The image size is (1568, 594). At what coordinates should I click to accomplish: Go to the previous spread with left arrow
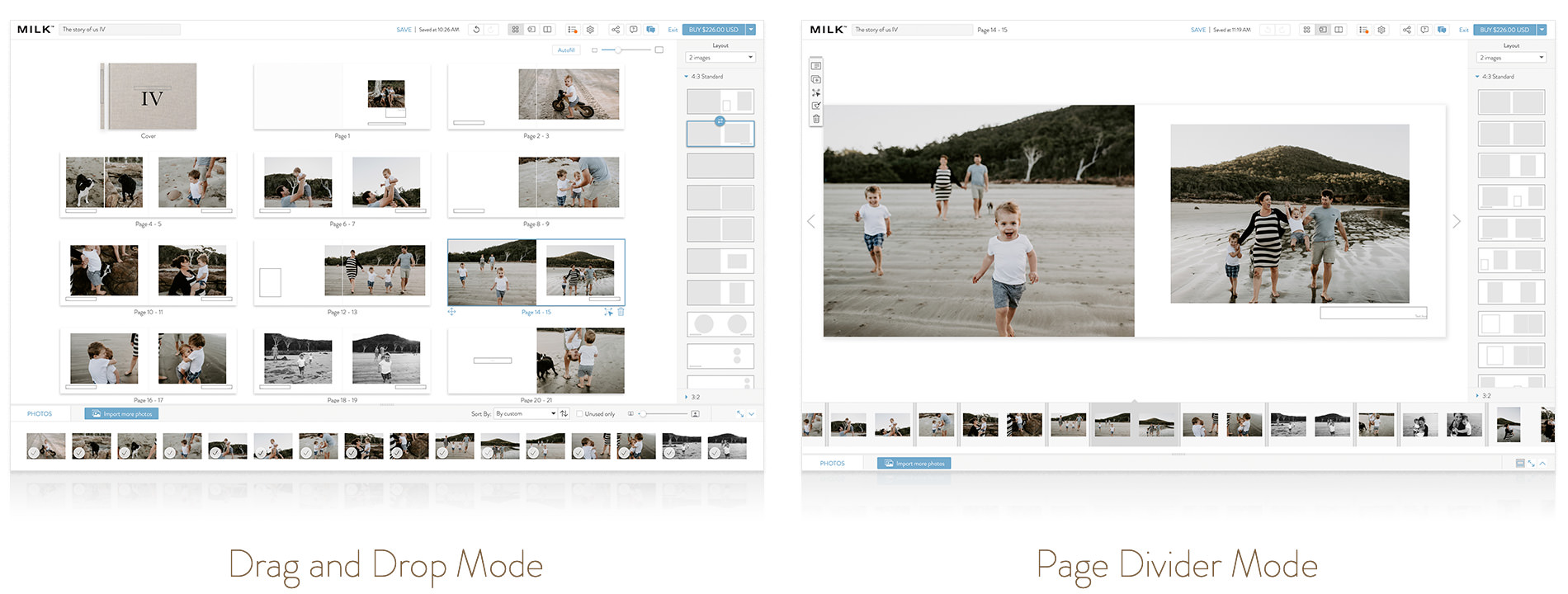pyautogui.click(x=810, y=221)
